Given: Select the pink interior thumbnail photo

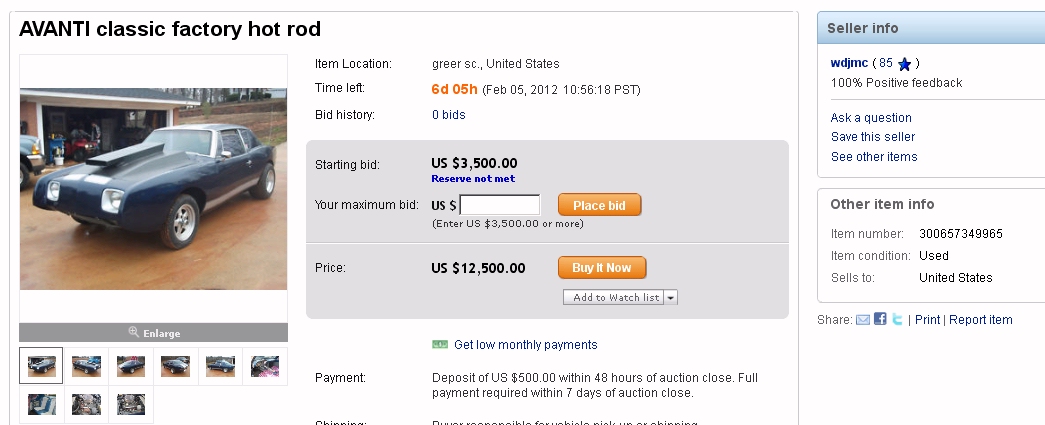Looking at the screenshot, I should click(x=265, y=366).
